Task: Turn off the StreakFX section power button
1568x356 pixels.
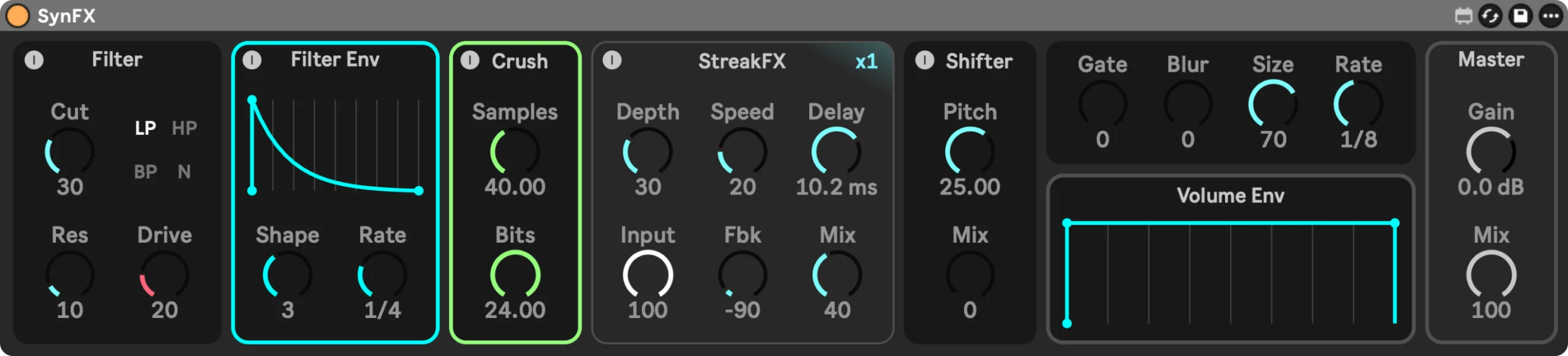Action: (x=612, y=60)
